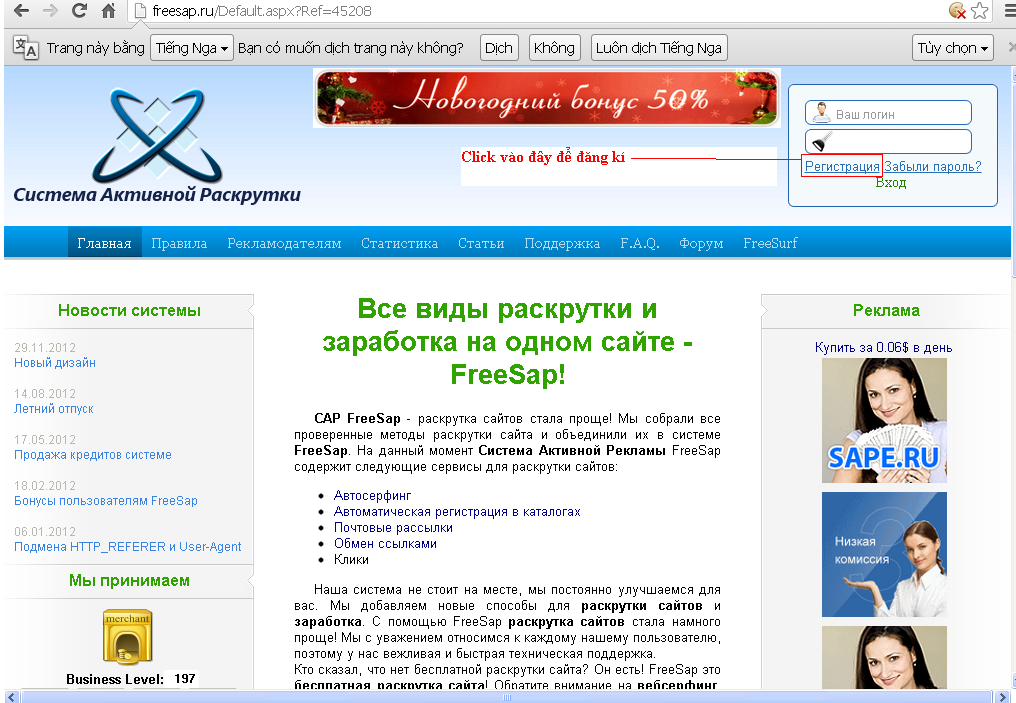The width and height of the screenshot is (1016, 703).
Task: Click Автоматическая регистрация в каталогах link
Action: point(457,512)
